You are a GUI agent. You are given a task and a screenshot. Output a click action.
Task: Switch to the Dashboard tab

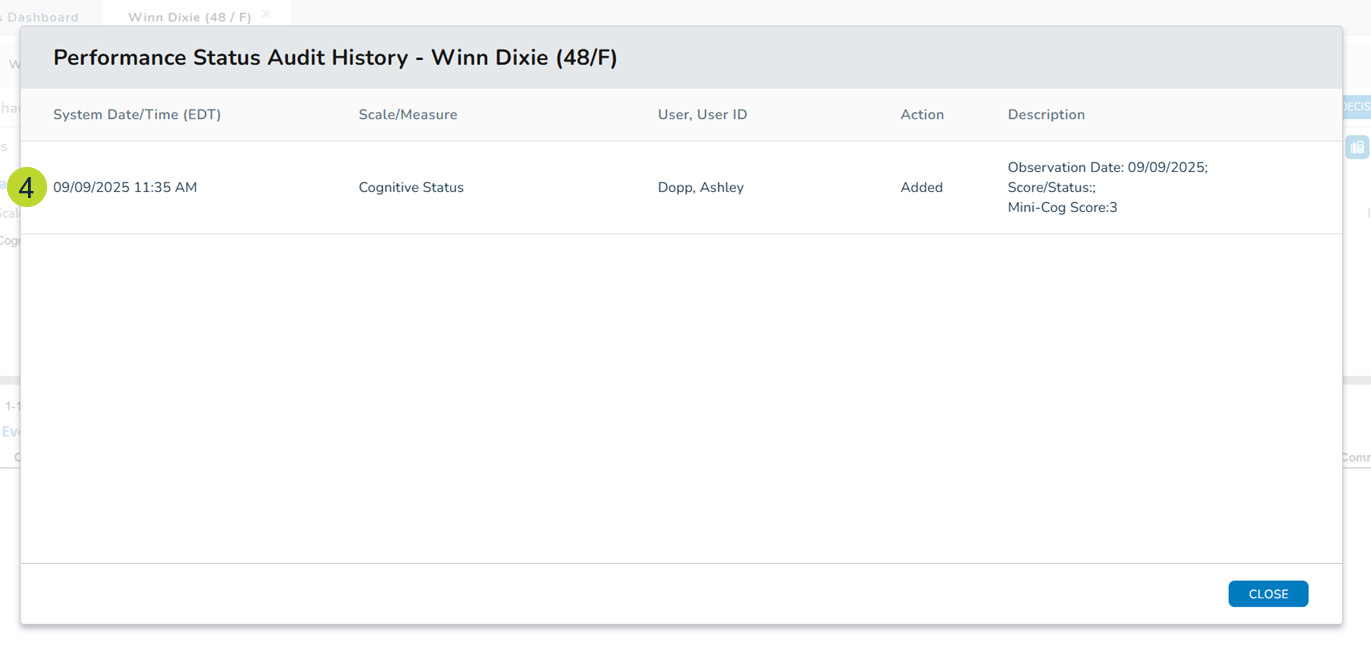pyautogui.click(x=42, y=17)
